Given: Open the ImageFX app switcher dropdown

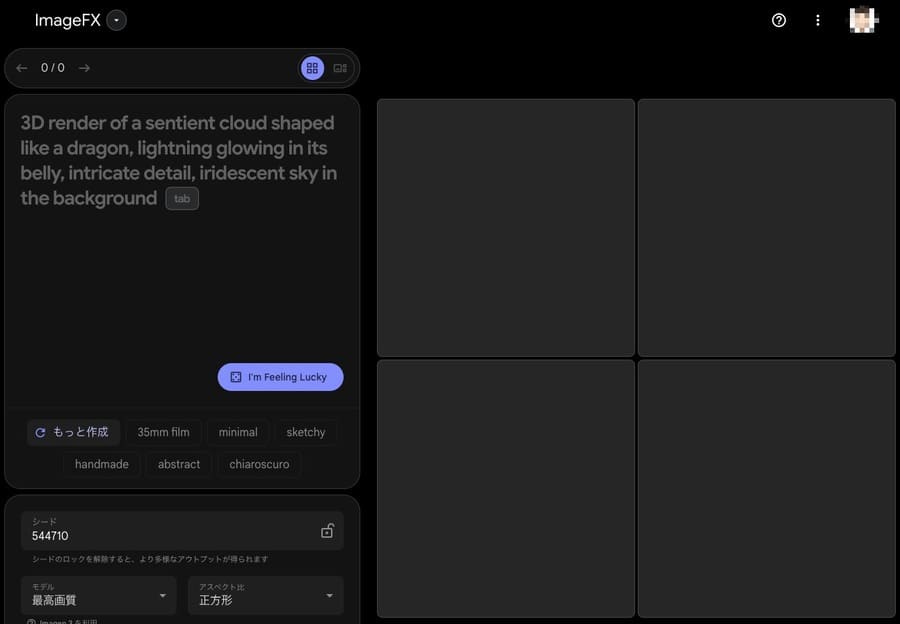Looking at the screenshot, I should (x=117, y=20).
